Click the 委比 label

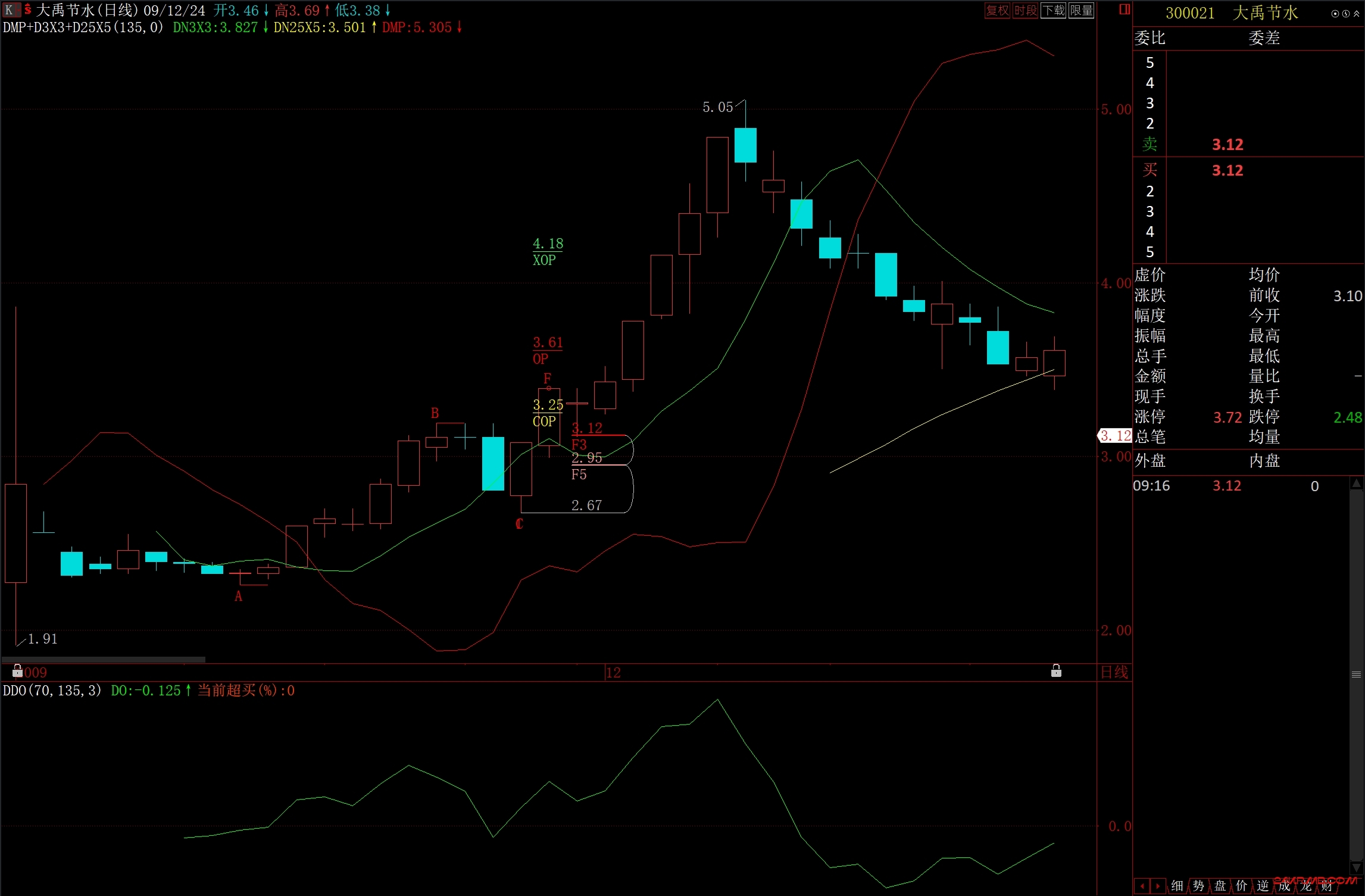tap(1150, 38)
